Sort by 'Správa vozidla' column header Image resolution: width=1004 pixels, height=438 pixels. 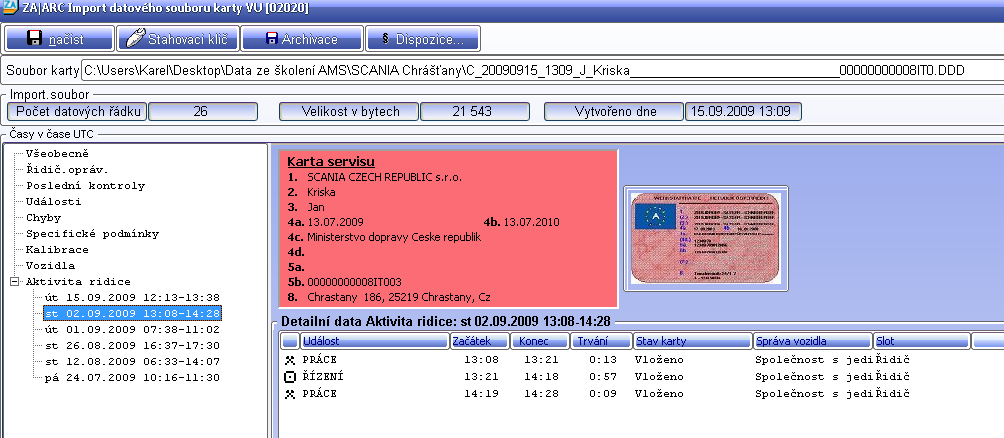(x=813, y=341)
